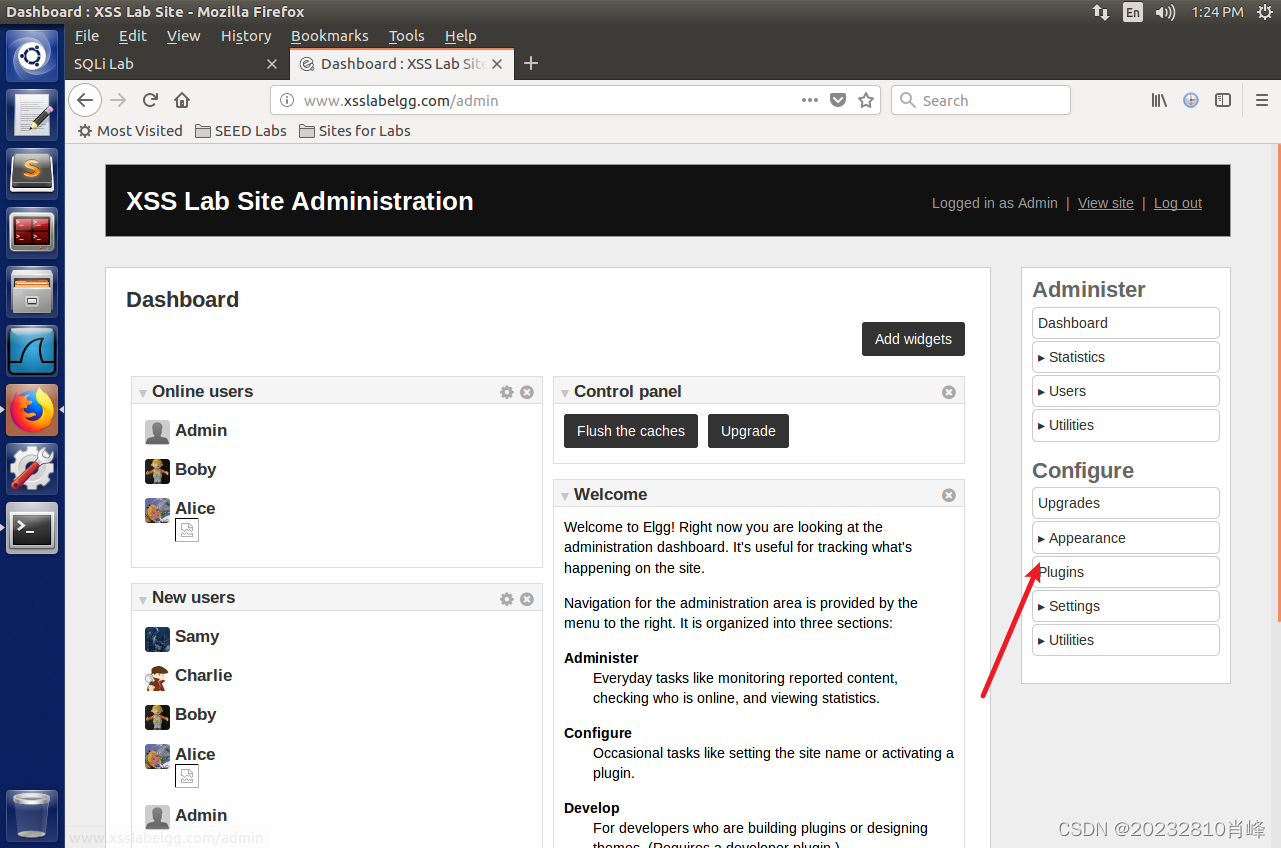Open the Bookmarks menu
The width and height of the screenshot is (1281, 848).
(330, 36)
